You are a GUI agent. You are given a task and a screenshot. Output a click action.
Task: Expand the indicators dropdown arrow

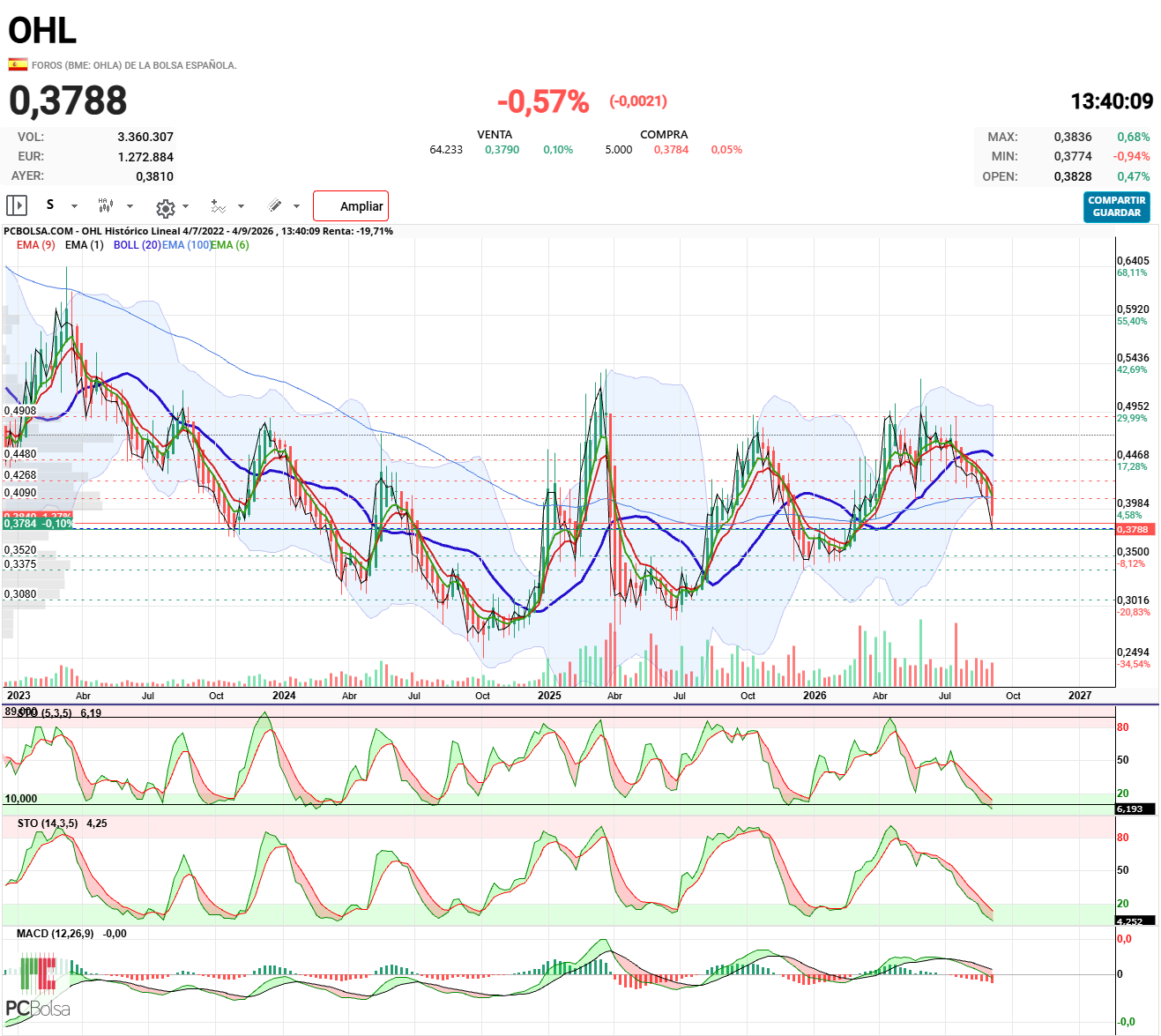[241, 206]
